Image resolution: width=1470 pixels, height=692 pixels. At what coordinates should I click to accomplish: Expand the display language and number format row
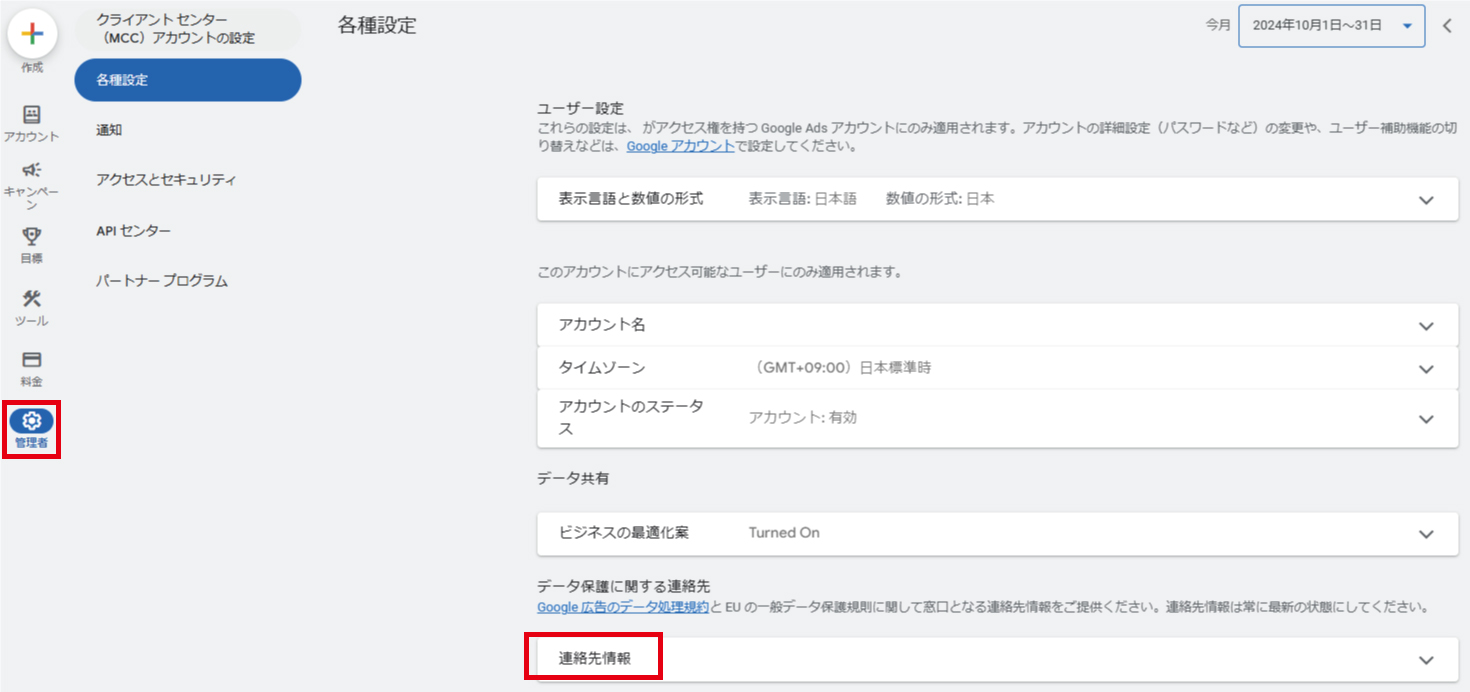pos(1426,200)
